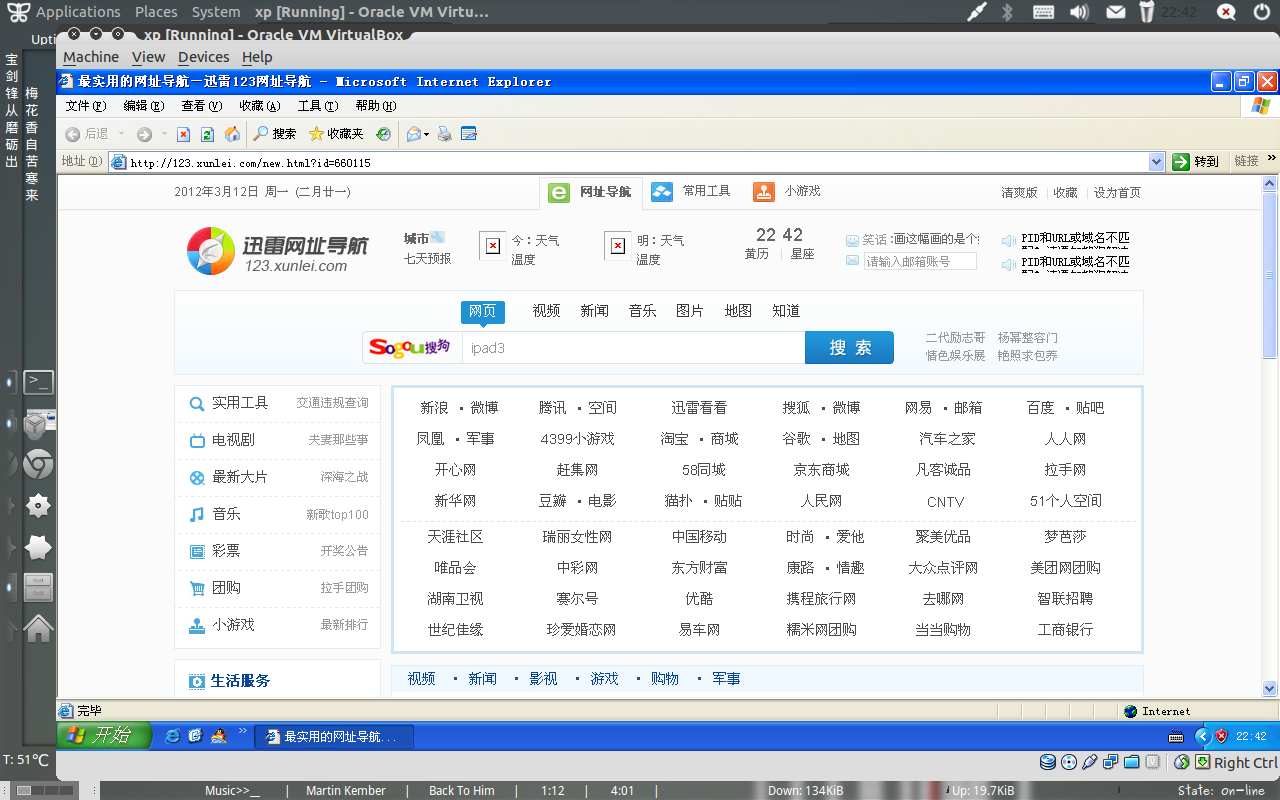Screen dimensions: 1280x800
Task: Click VirtualBox optical disc status icon
Action: coord(1069,762)
